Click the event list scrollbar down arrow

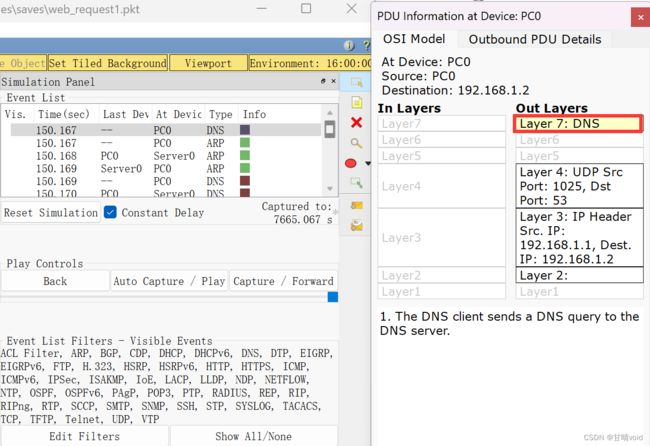(330, 189)
